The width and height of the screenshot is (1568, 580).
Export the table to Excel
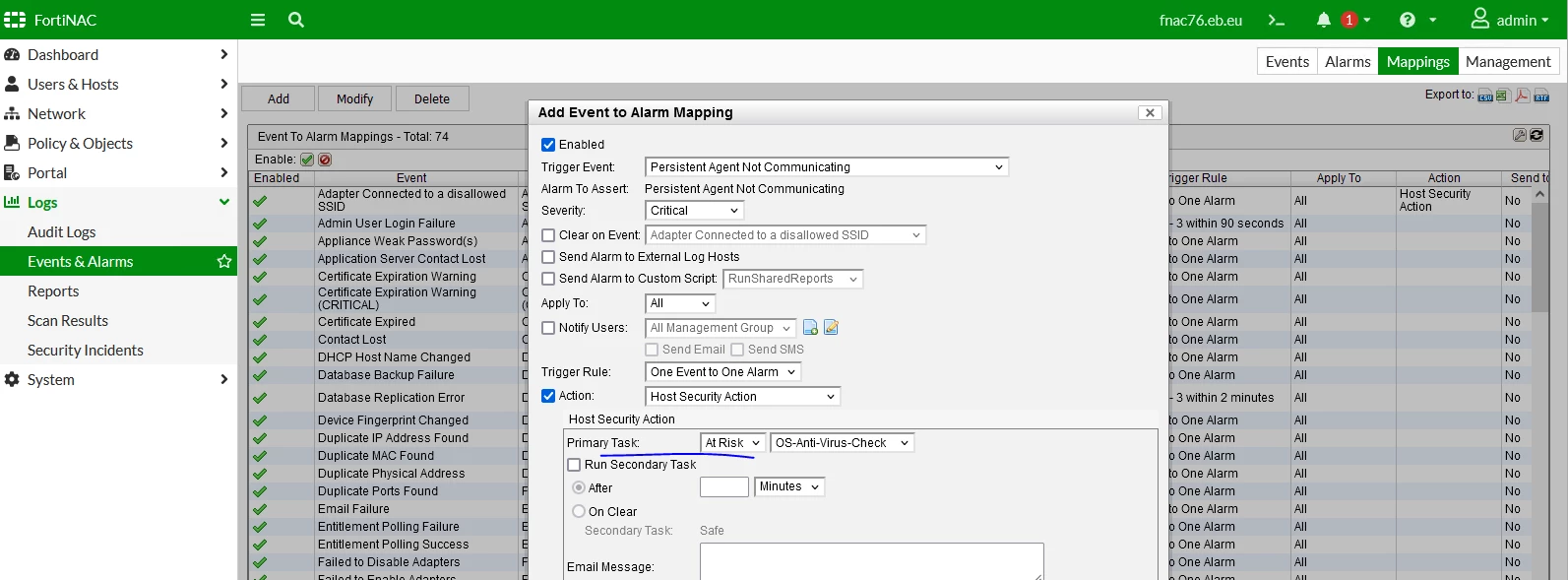pos(1503,96)
